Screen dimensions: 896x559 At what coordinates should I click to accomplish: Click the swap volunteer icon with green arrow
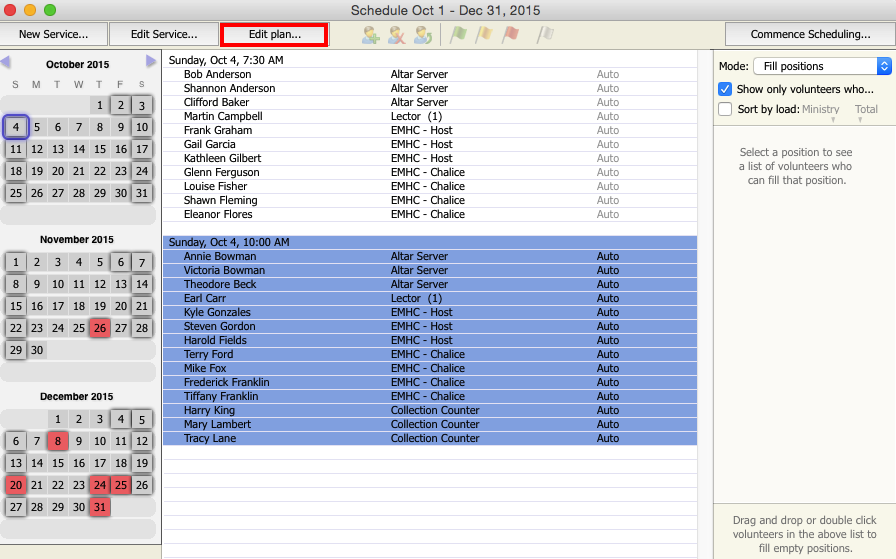click(423, 34)
